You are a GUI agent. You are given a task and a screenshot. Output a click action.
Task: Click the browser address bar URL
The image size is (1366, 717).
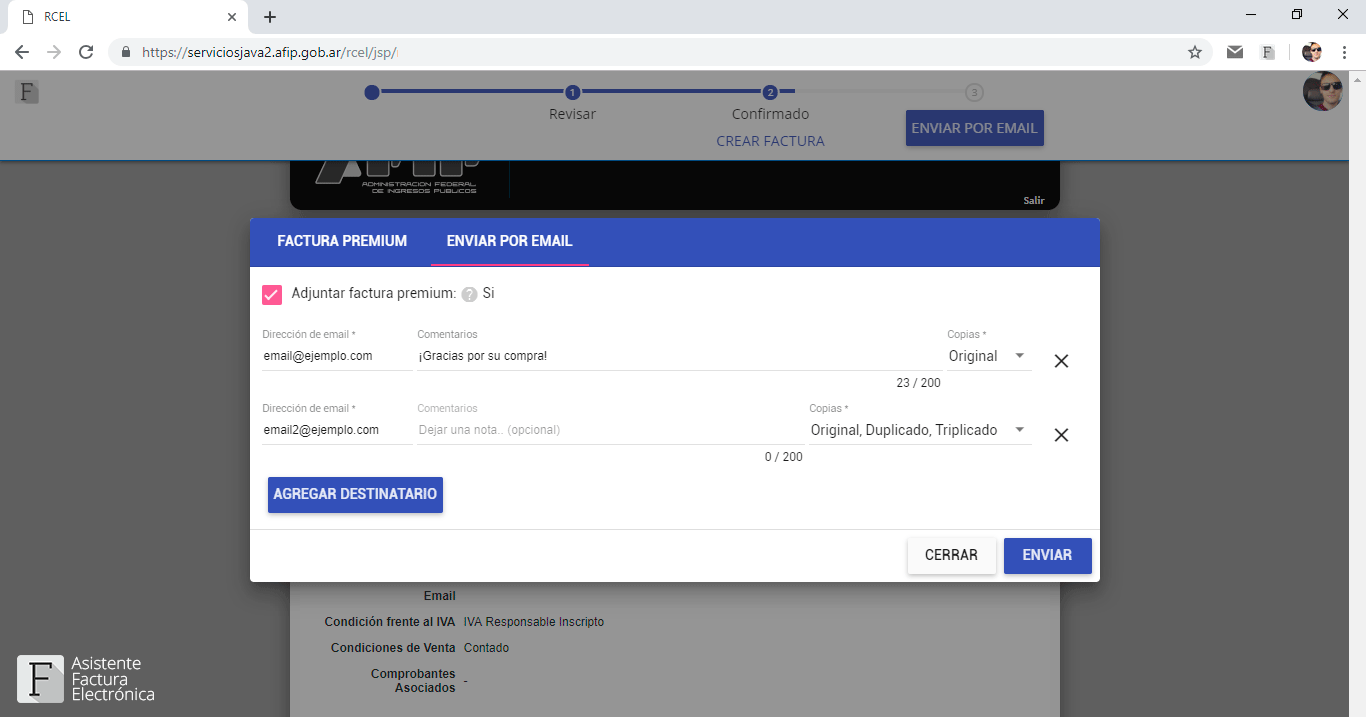[270, 52]
